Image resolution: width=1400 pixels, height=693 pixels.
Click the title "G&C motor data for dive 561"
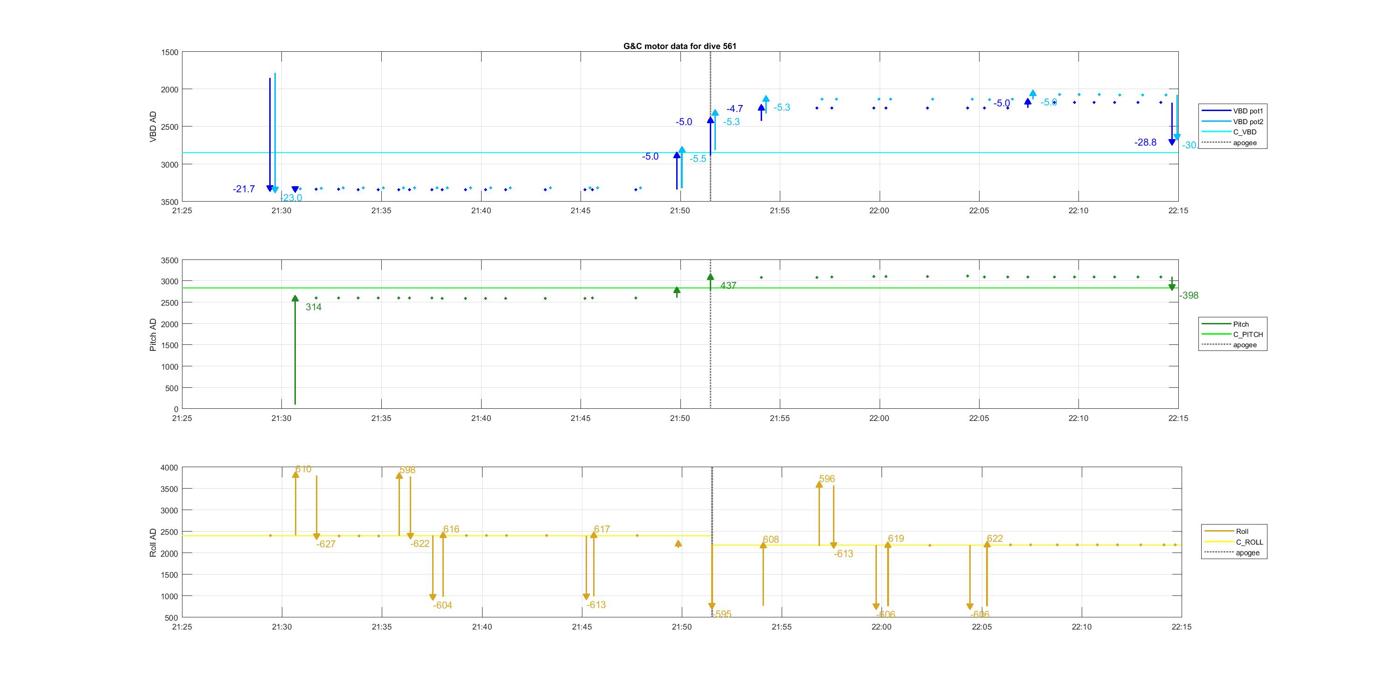tap(680, 47)
